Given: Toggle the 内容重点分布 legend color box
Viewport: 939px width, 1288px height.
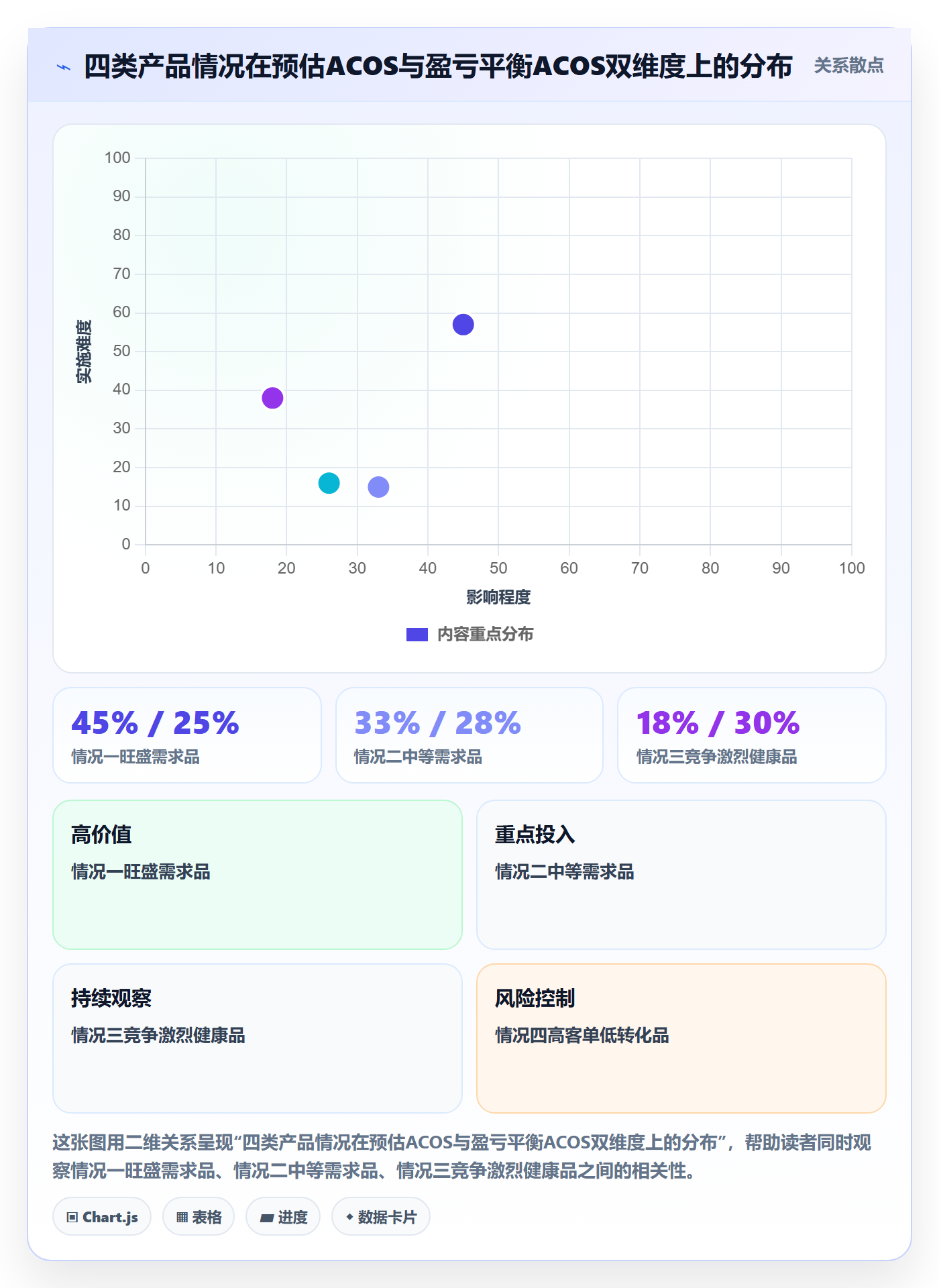Looking at the screenshot, I should coord(417,635).
